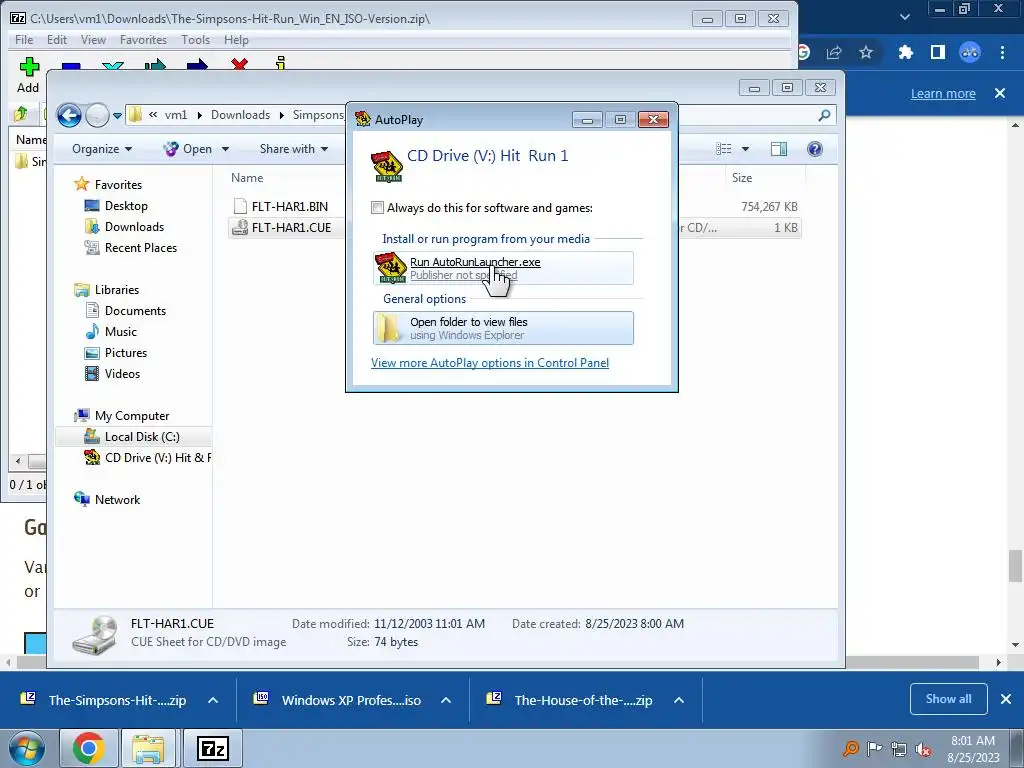The height and width of the screenshot is (768, 1024).
Task: Select Documents library
Action: (135, 311)
